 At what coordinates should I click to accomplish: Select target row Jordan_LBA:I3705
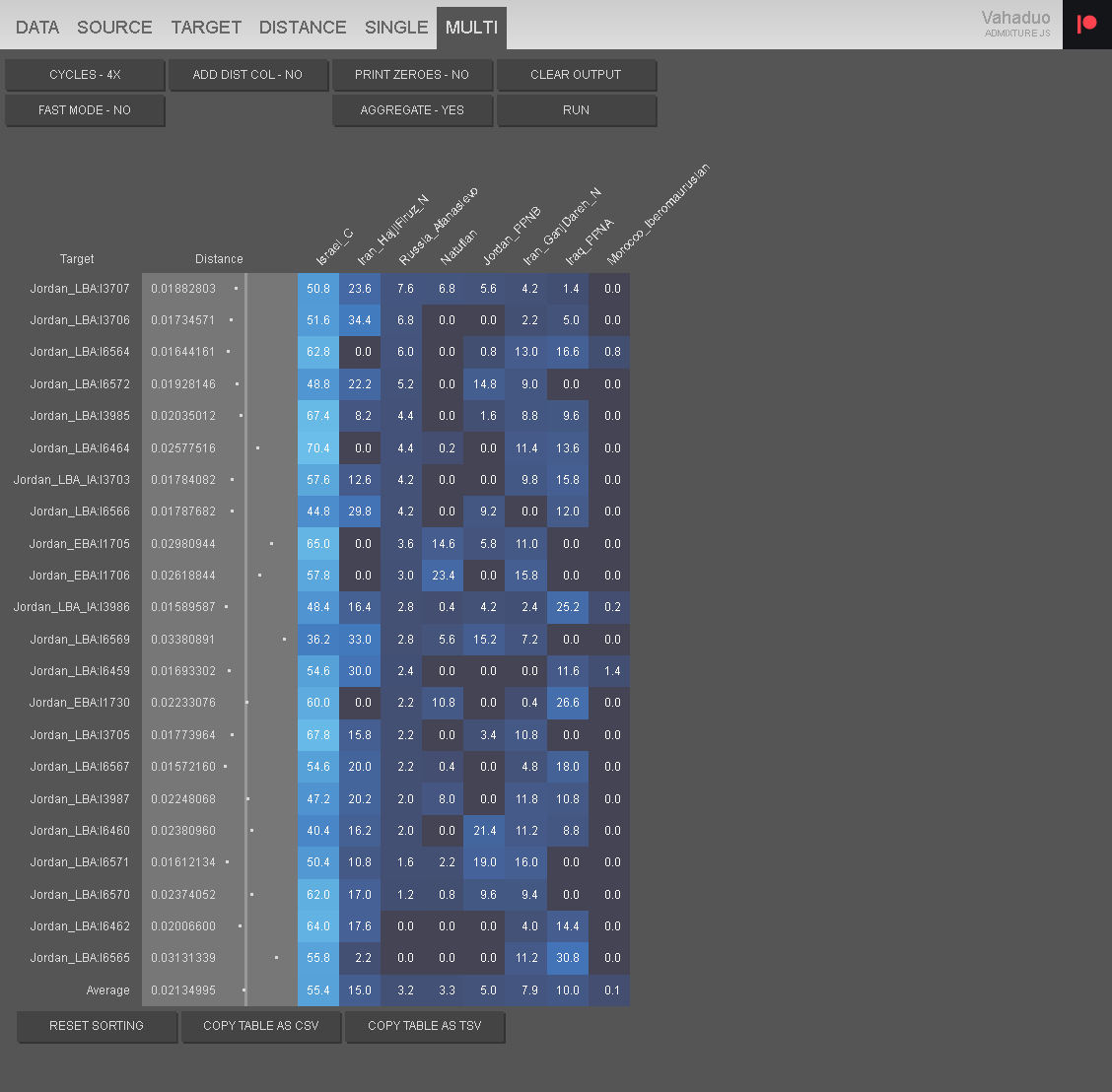80,735
